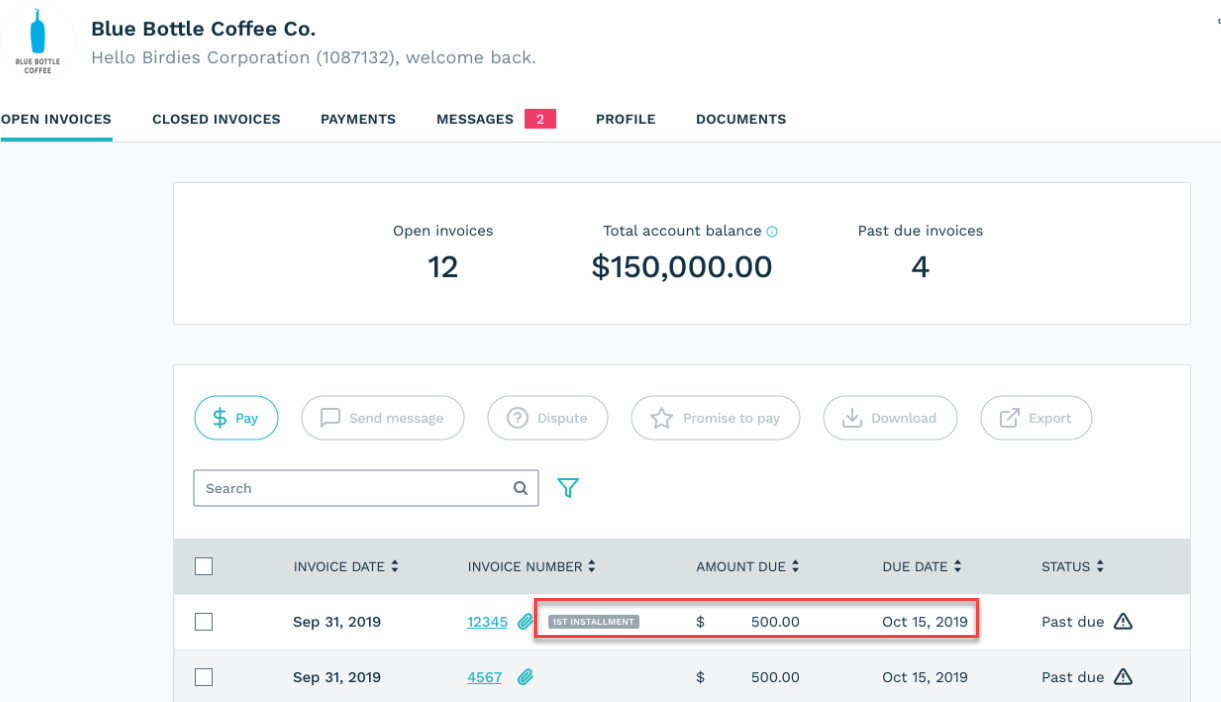Sort by Status column arrows
The width and height of the screenshot is (1221, 702).
tap(1100, 567)
